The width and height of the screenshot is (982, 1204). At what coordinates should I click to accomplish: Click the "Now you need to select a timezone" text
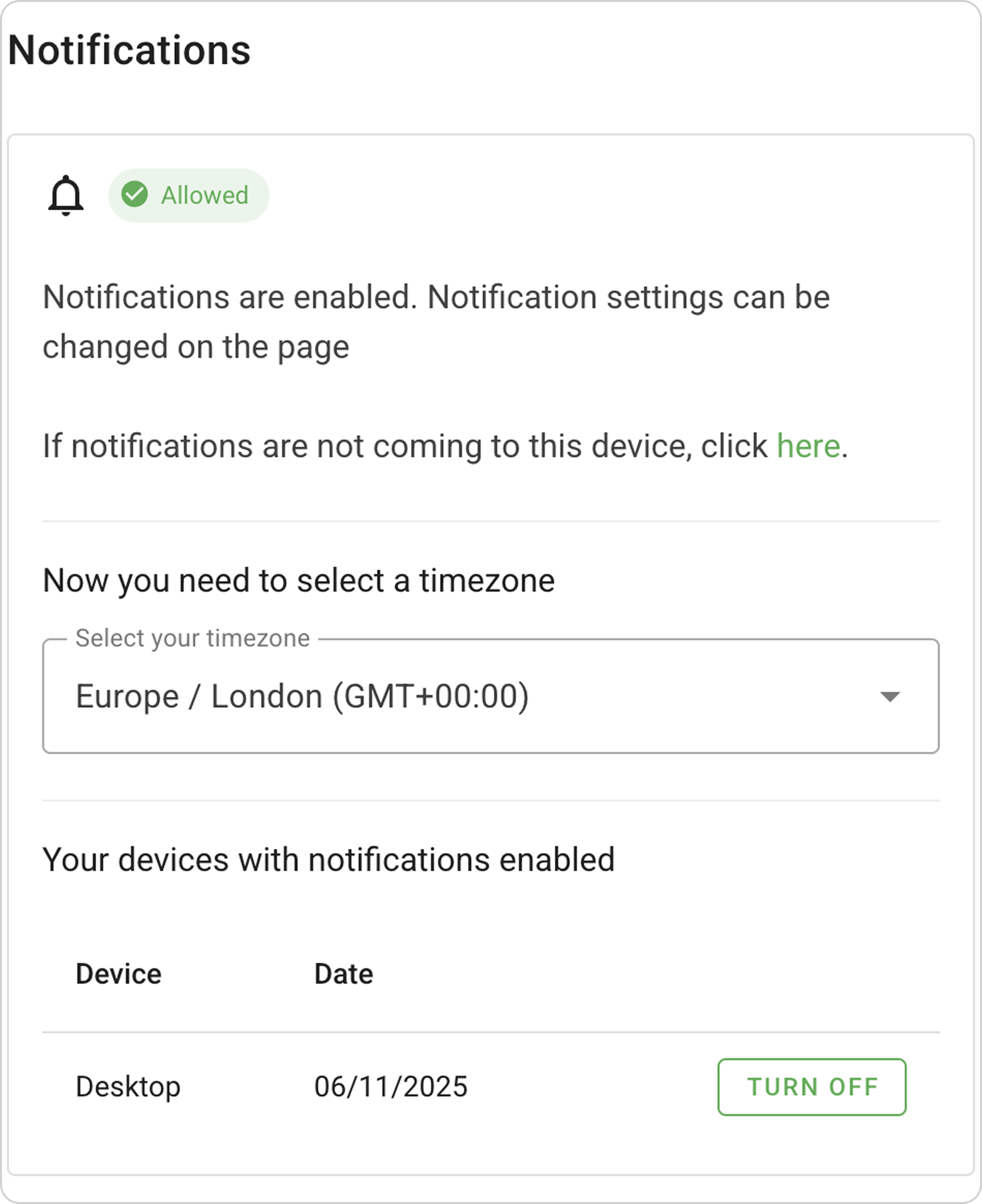(x=299, y=580)
